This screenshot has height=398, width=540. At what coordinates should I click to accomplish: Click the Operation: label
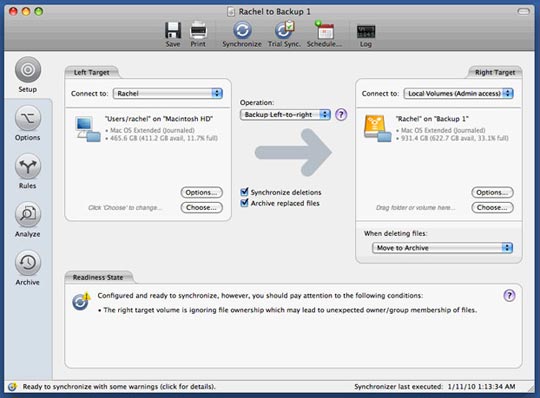[x=257, y=103]
